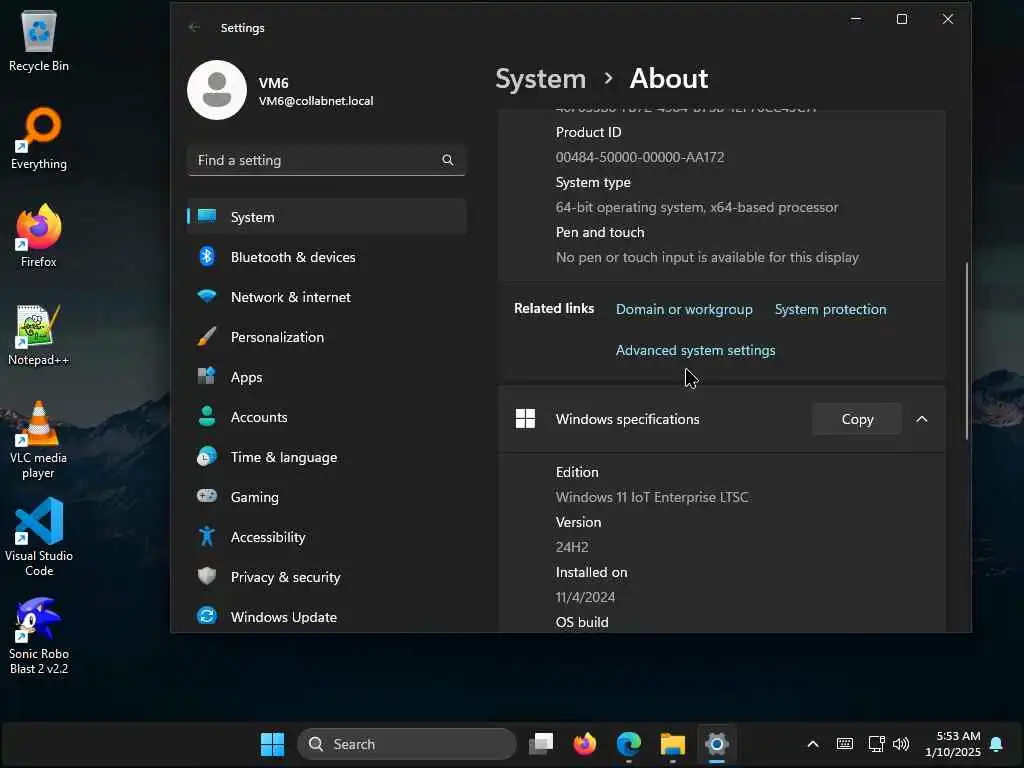Launch the Everything search shortcut
The image size is (1024, 768).
[39, 138]
